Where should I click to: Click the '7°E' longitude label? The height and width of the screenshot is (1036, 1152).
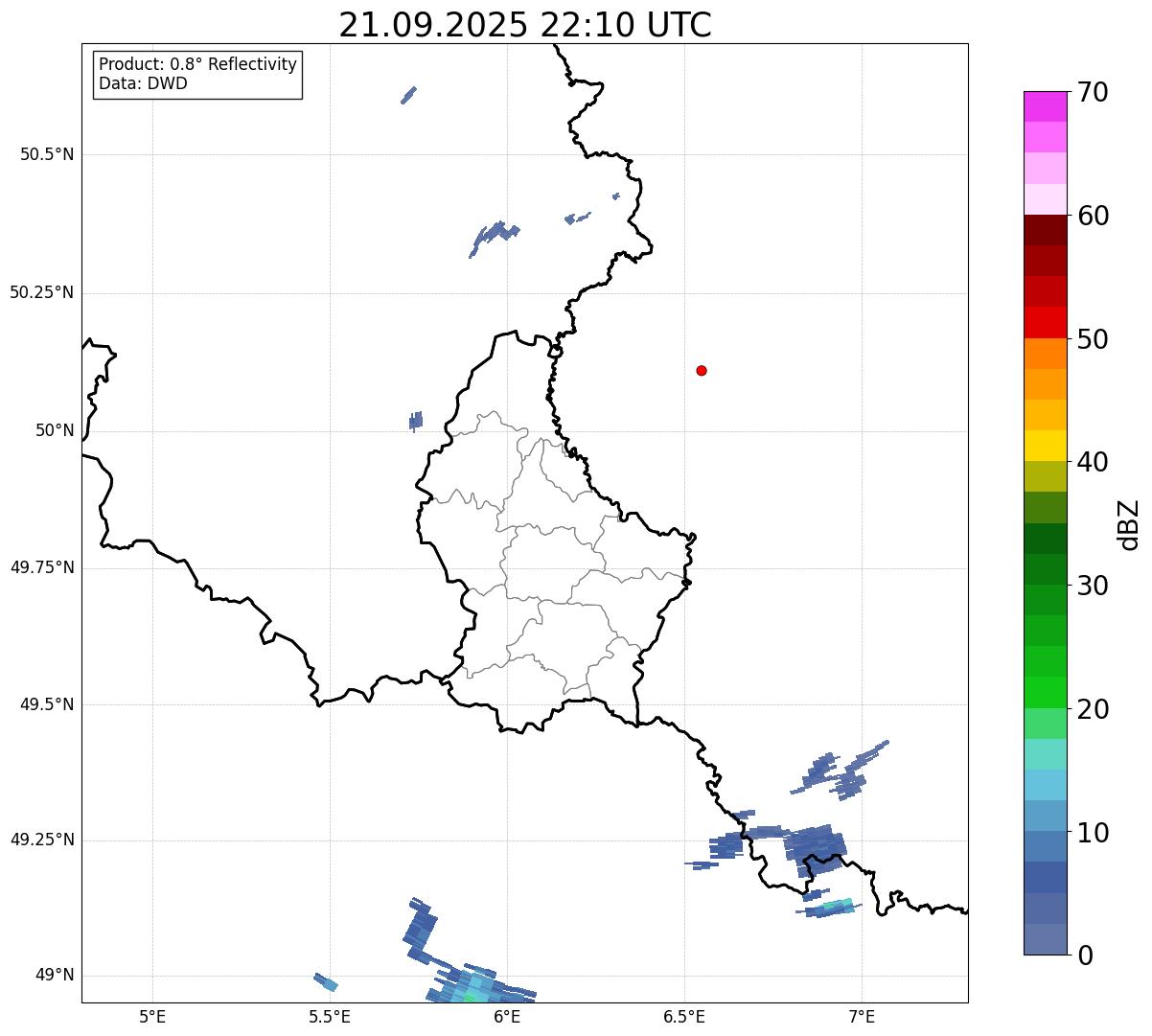pyautogui.click(x=862, y=1016)
